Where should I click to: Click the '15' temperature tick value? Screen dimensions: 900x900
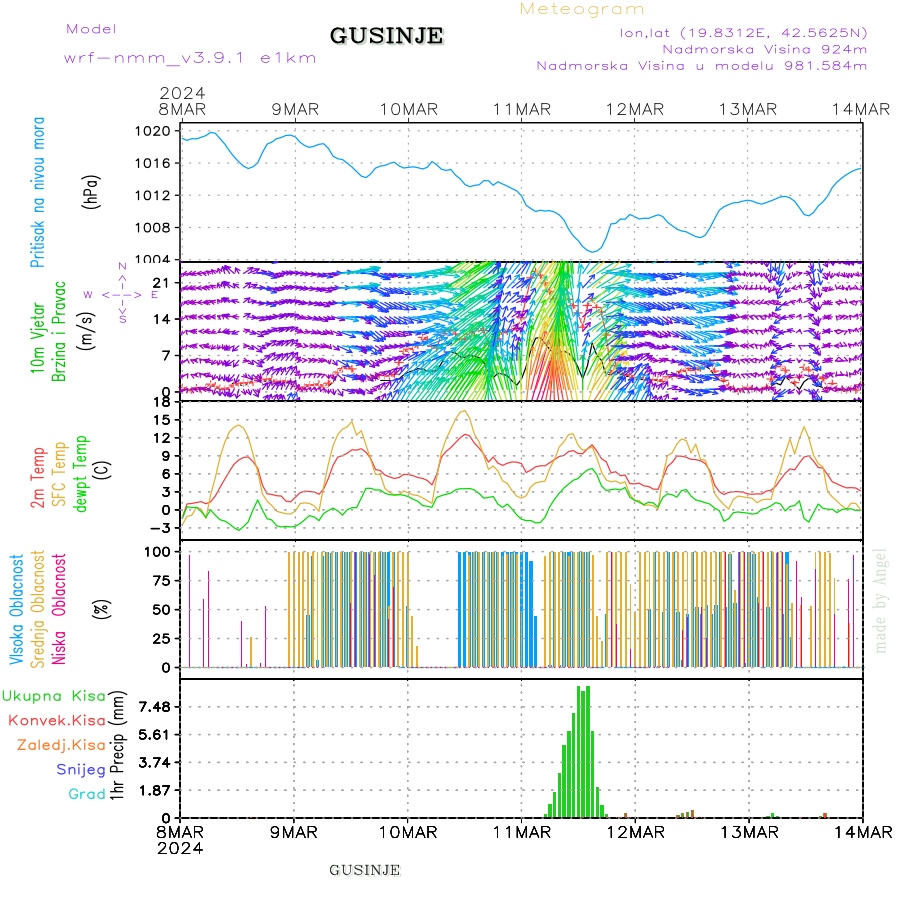162,420
